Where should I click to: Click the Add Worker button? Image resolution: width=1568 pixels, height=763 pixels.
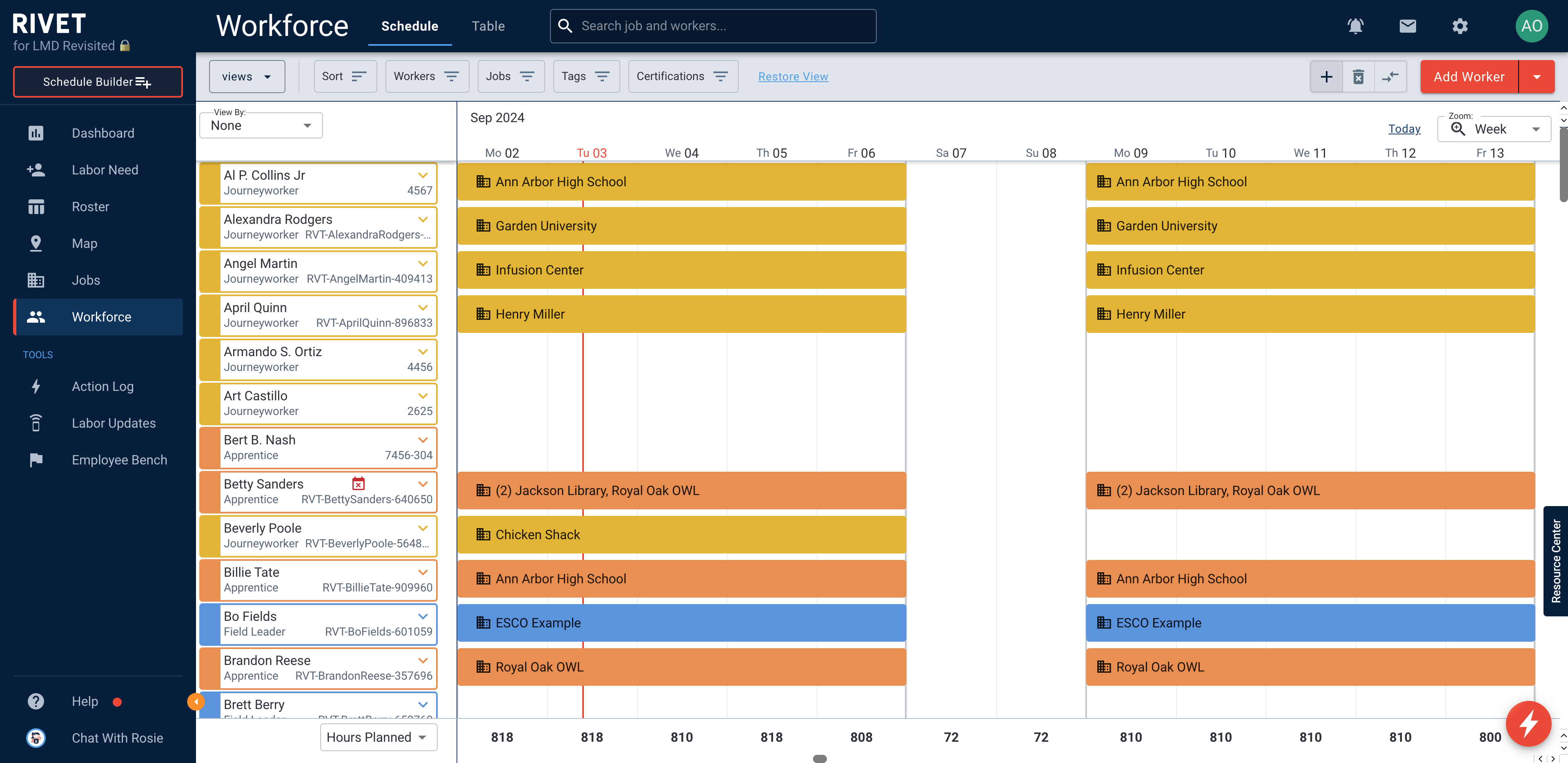pos(1469,77)
